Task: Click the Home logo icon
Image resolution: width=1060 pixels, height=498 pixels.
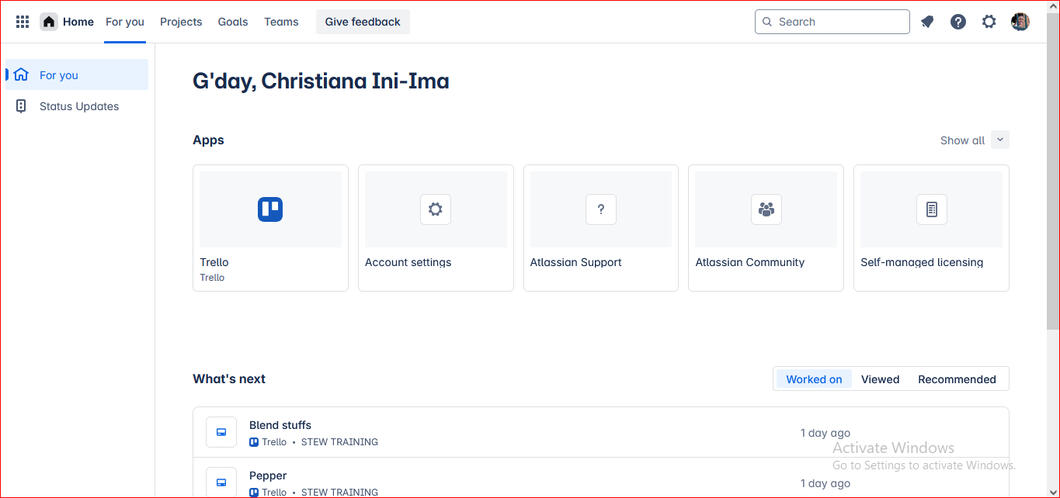Action: coord(49,22)
